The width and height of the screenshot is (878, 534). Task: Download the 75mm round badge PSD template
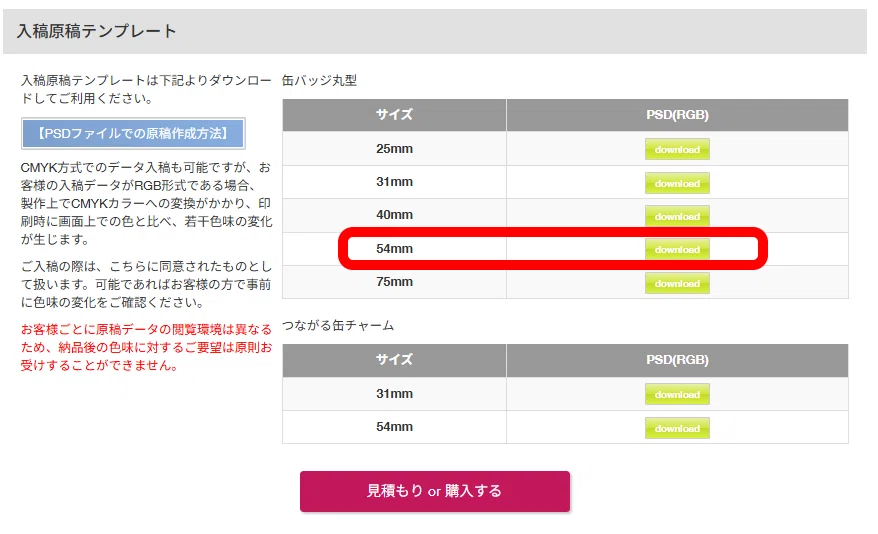click(677, 283)
